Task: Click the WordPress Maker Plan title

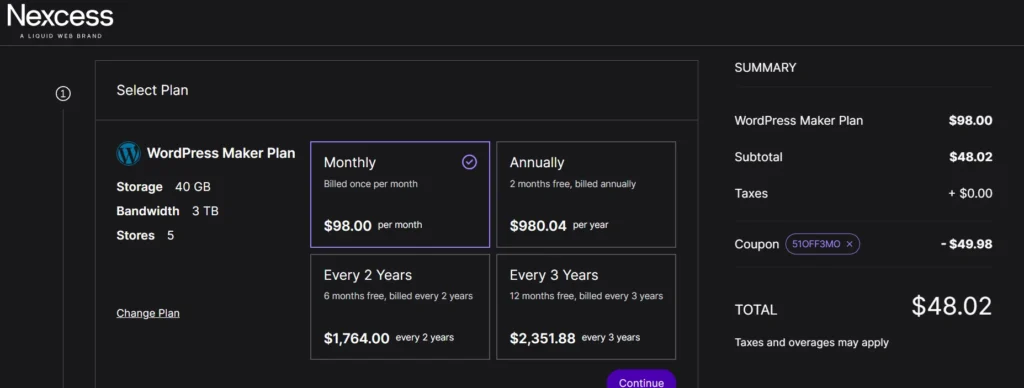Action: (x=221, y=154)
